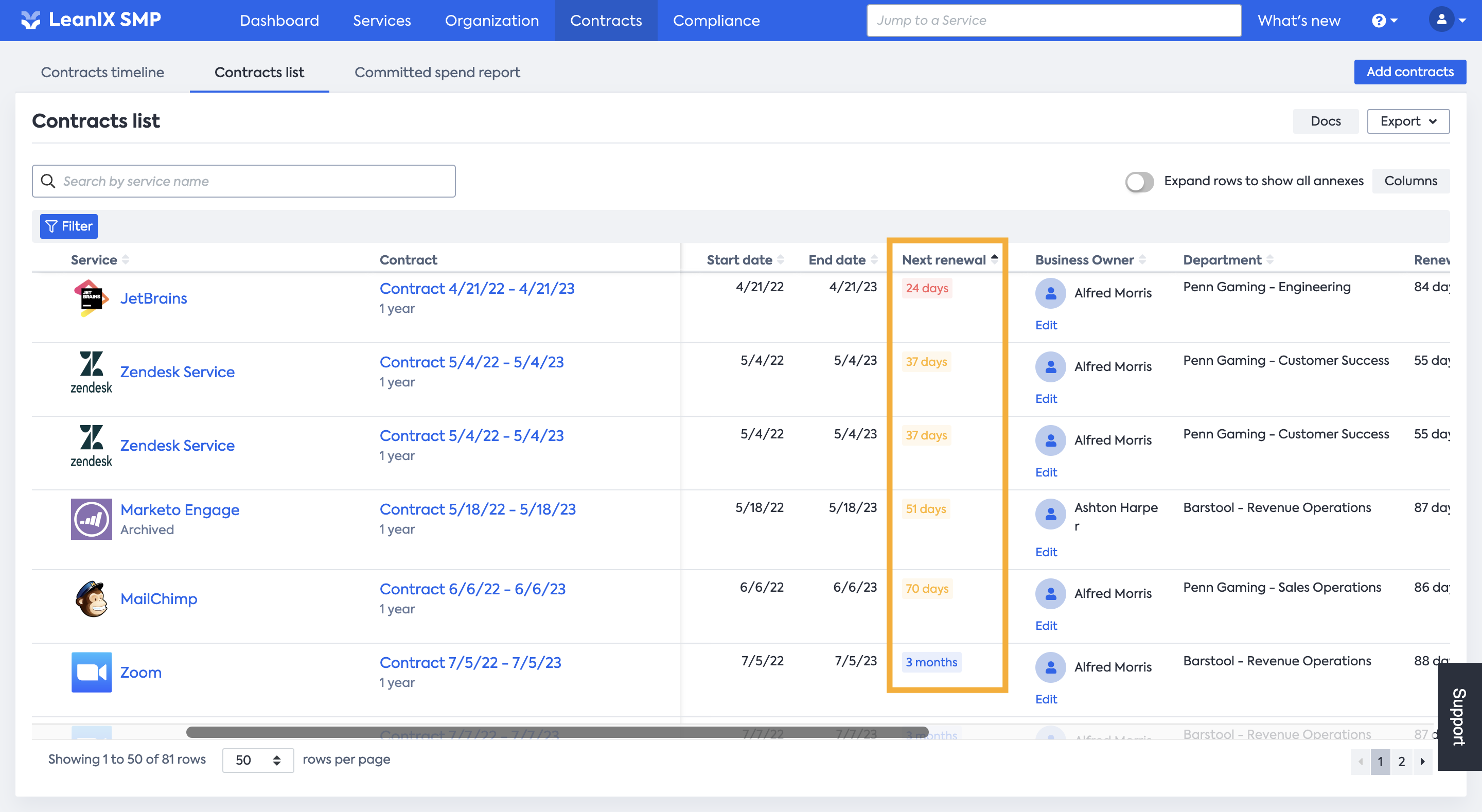Click the Zoom camera logo icon

[91, 672]
